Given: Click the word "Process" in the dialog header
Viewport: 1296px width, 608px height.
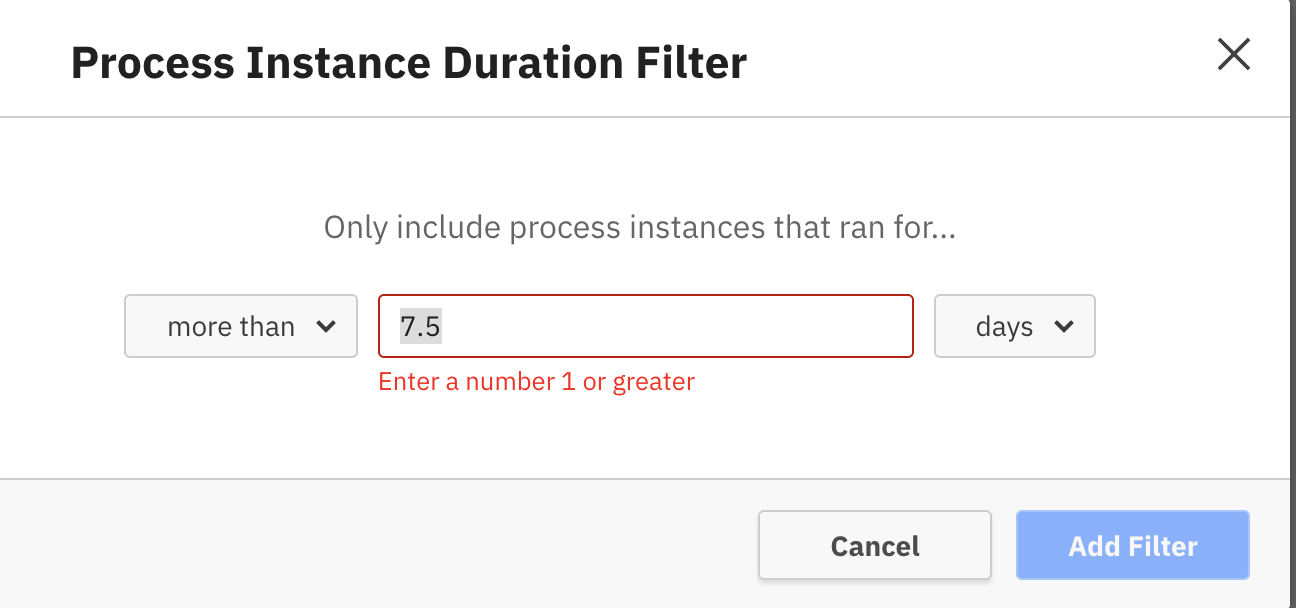Looking at the screenshot, I should [152, 64].
